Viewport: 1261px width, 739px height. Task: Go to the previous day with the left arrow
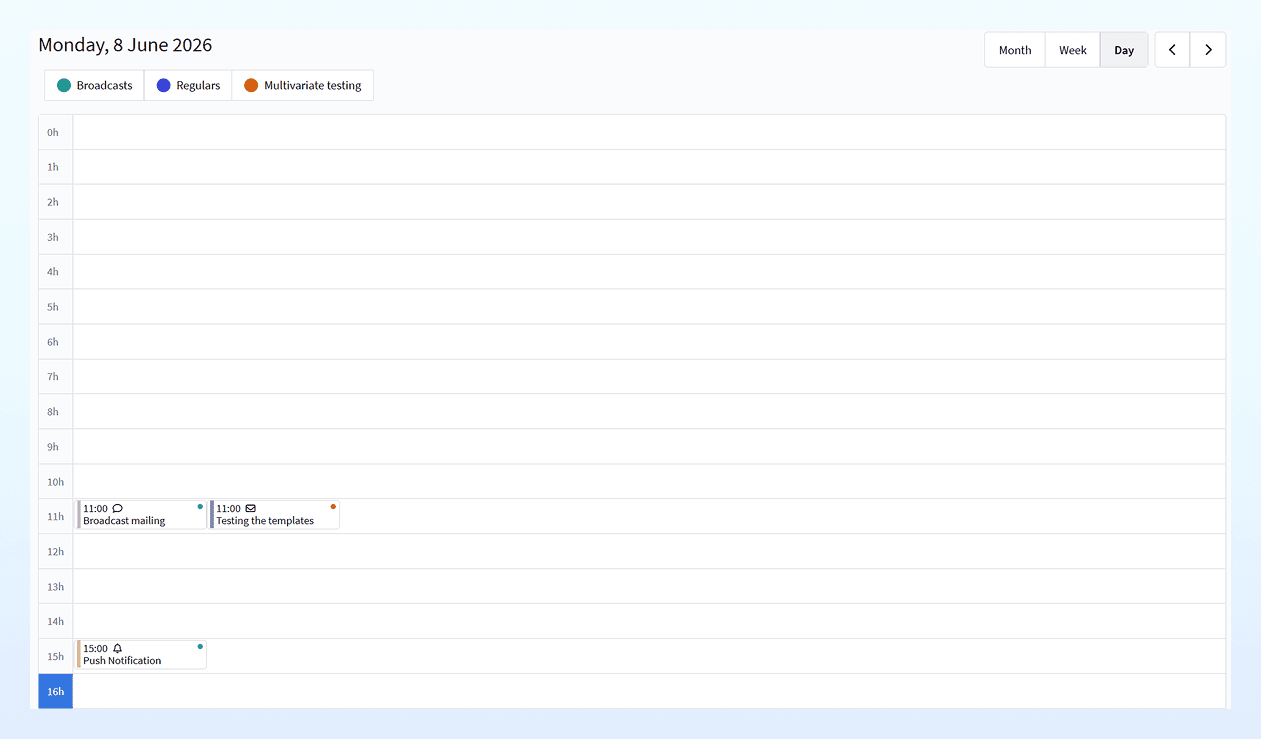coord(1172,50)
